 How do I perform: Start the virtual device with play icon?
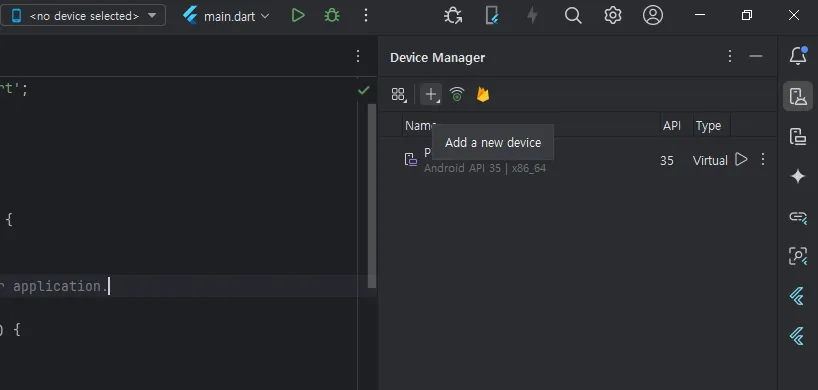[741, 159]
